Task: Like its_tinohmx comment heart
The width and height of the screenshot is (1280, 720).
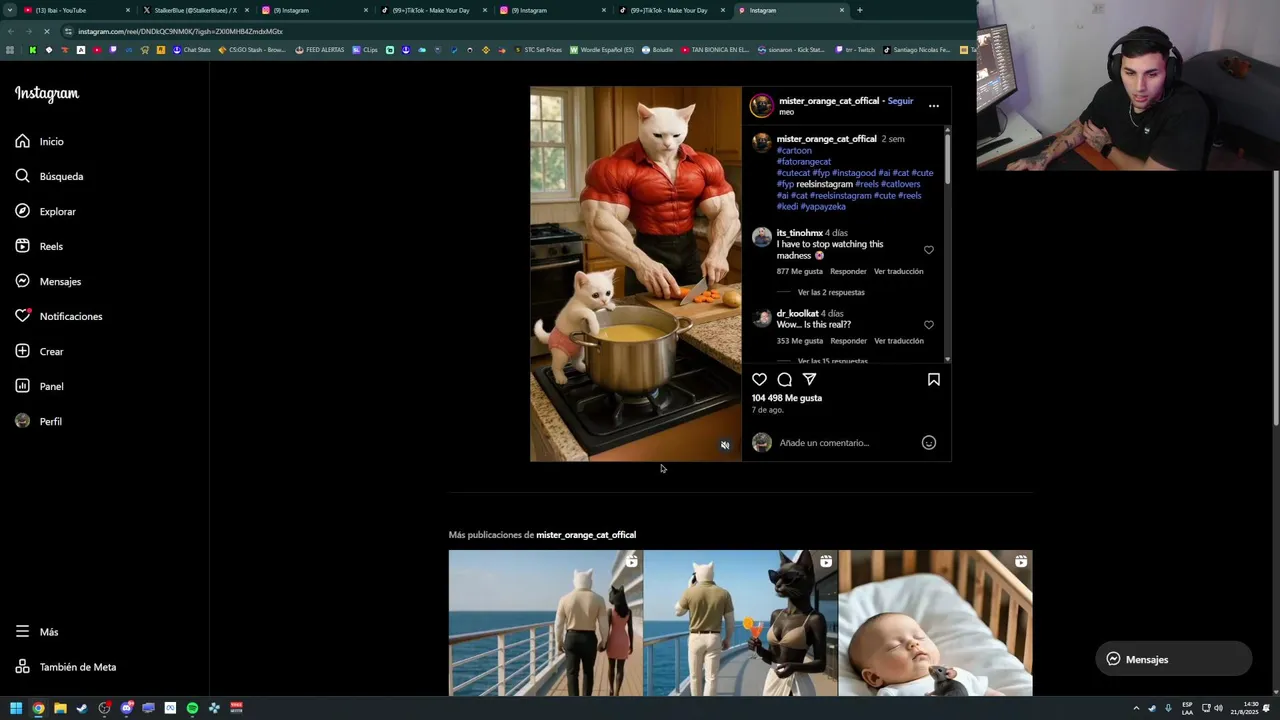Action: 929,250
